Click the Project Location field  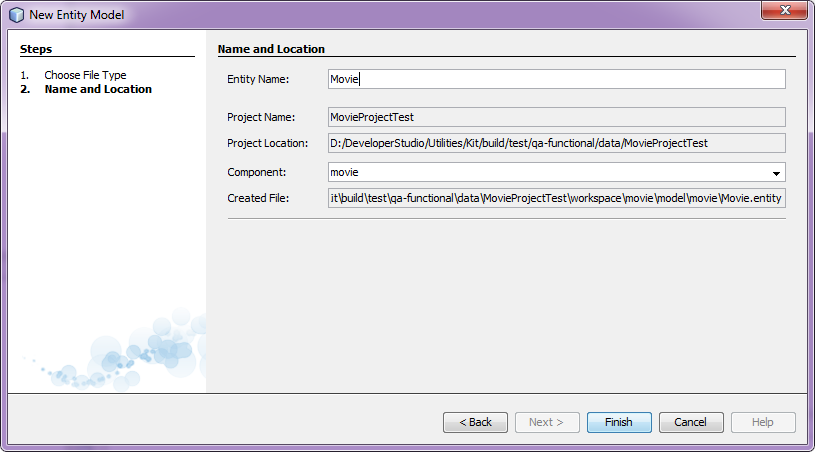pyautogui.click(x=557, y=143)
